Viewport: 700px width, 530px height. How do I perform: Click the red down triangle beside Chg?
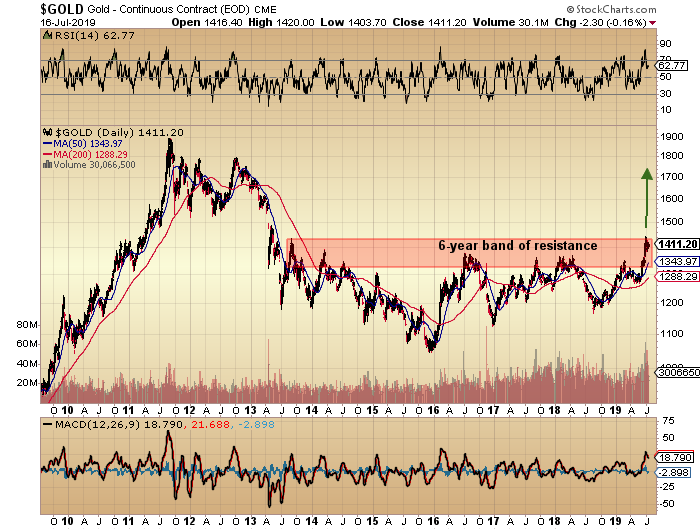click(x=652, y=19)
